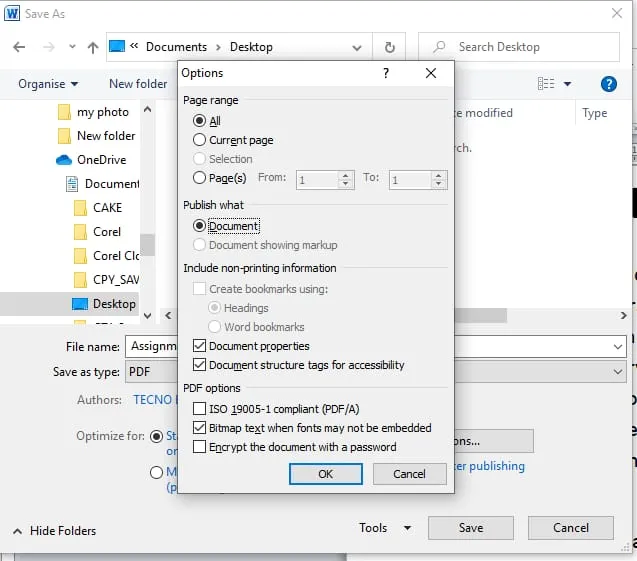Open the blue Help icon in Save As
Screen dimensions: 637x561
pyautogui.click(x=609, y=84)
